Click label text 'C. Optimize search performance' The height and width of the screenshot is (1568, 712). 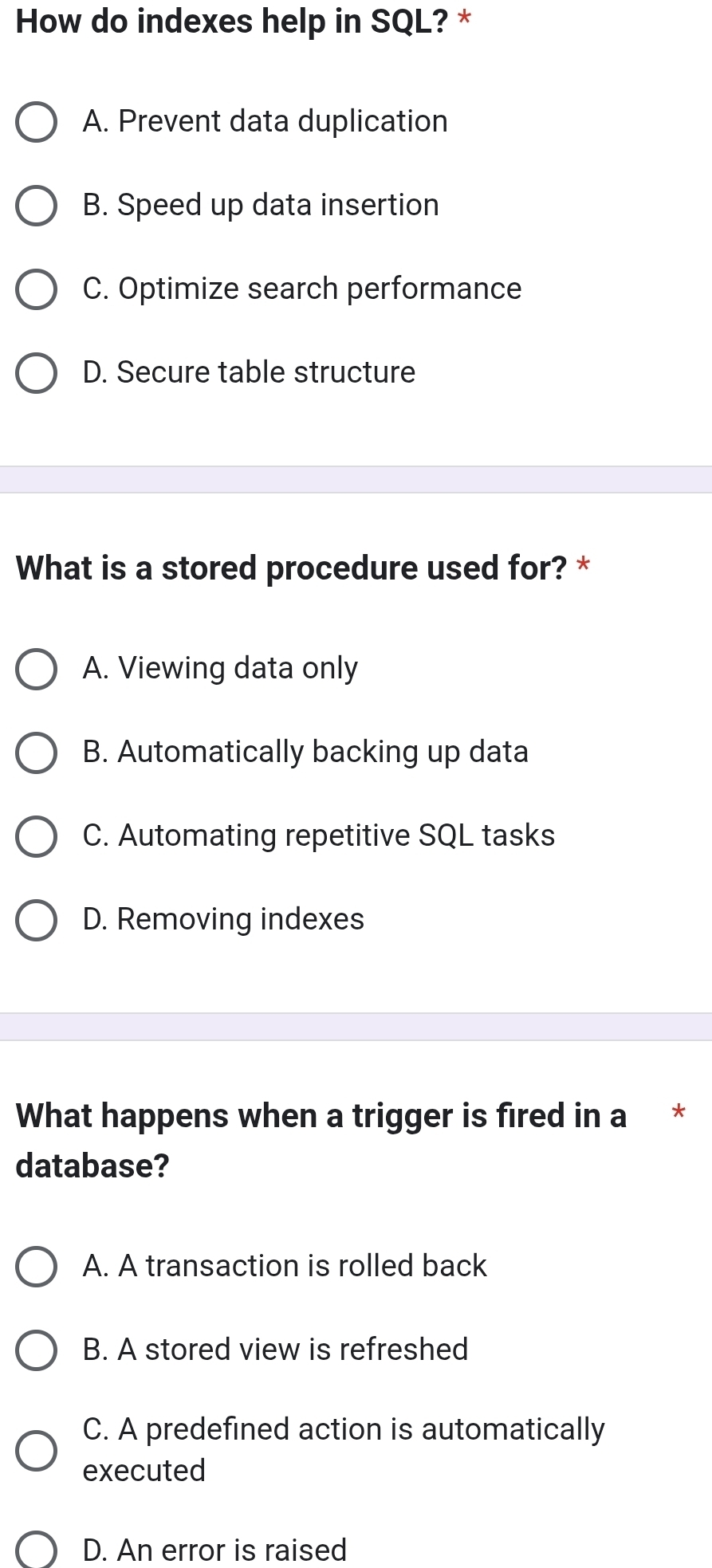tap(301, 289)
